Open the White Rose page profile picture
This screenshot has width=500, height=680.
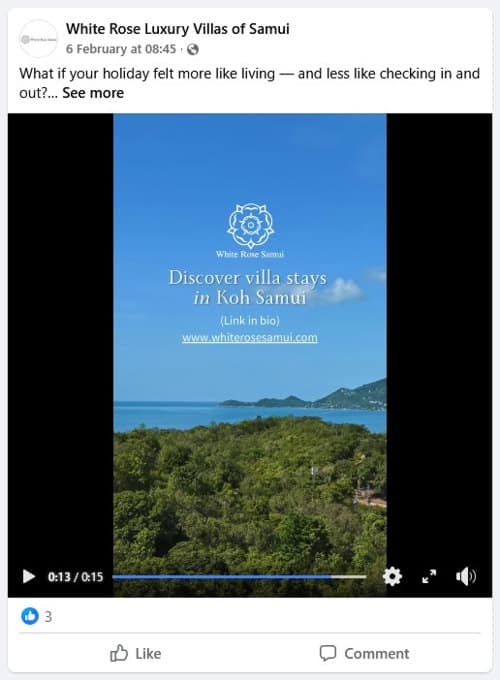click(38, 39)
